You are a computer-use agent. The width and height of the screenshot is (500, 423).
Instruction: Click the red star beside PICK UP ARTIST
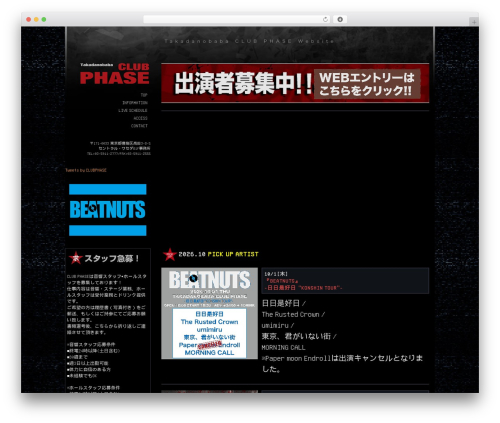click(x=170, y=255)
